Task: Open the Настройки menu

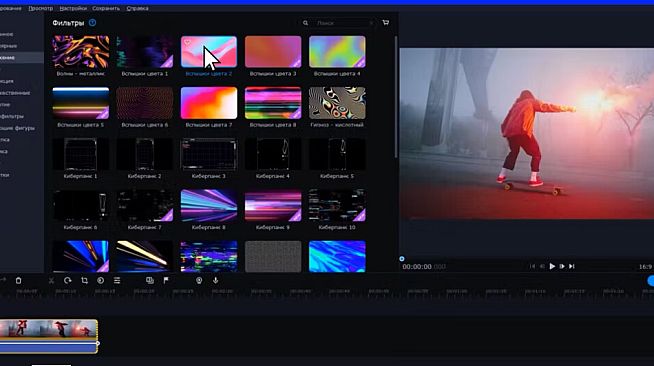Action: click(x=73, y=8)
